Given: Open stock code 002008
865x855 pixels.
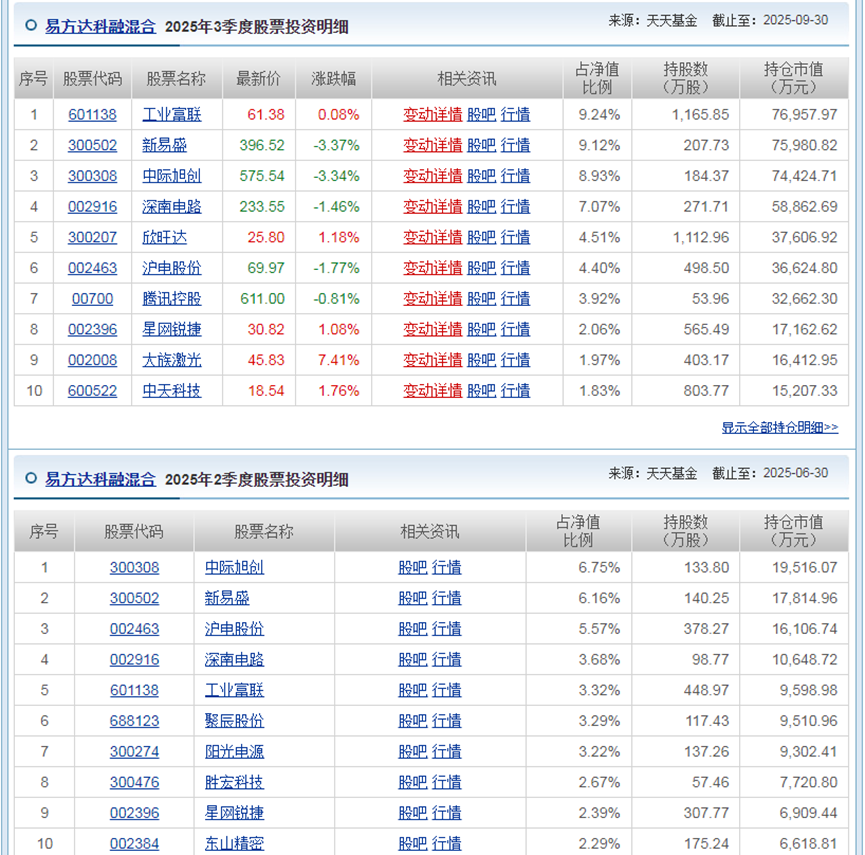Looking at the screenshot, I should coord(92,360).
